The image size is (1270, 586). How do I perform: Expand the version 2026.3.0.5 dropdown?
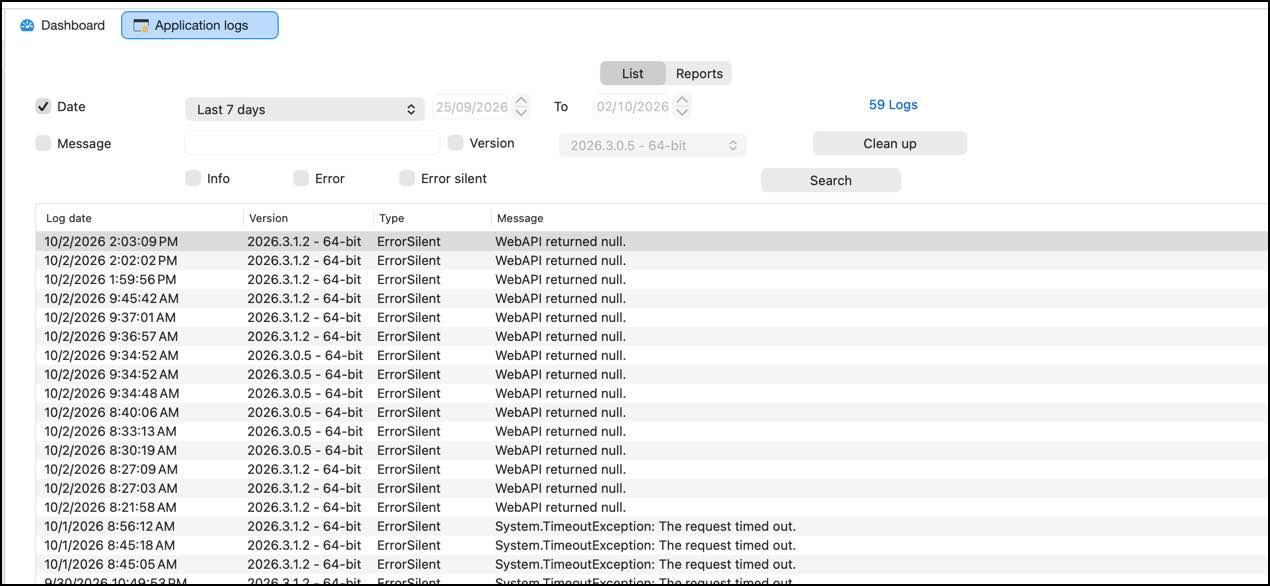[x=652, y=145]
